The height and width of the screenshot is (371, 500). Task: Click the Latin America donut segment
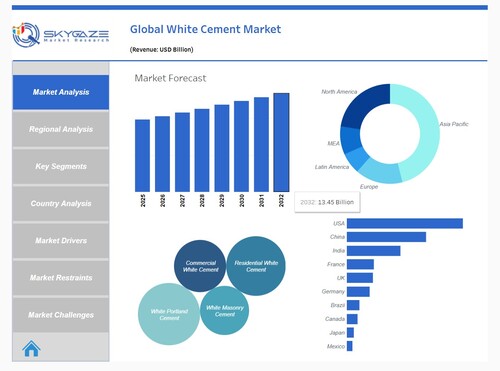(358, 158)
